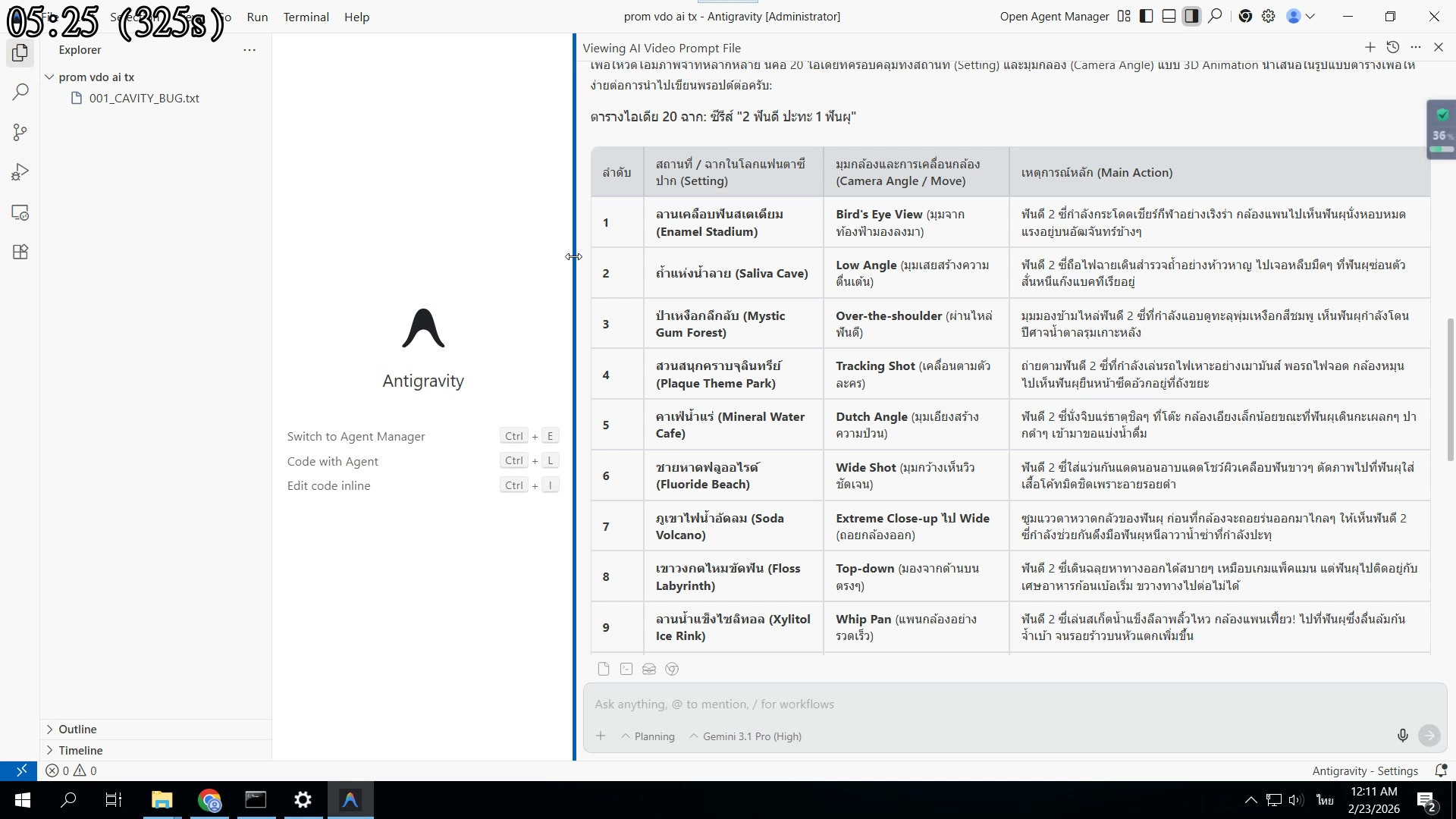This screenshot has height=819, width=1456.
Task: Click the agent conversation history icon
Action: point(1392,47)
